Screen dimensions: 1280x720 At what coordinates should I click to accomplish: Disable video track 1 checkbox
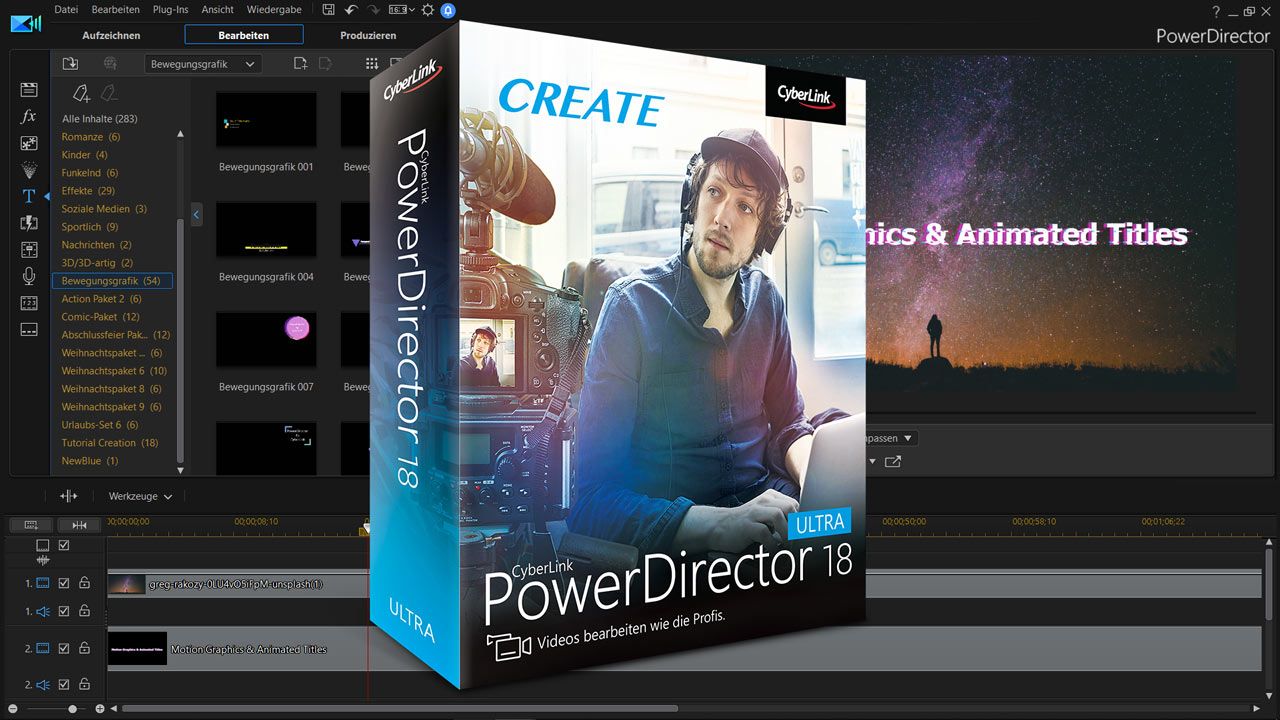pos(64,583)
